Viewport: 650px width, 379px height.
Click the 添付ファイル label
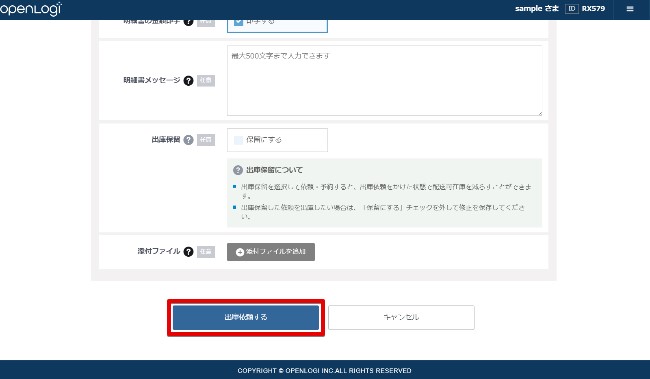coord(159,251)
